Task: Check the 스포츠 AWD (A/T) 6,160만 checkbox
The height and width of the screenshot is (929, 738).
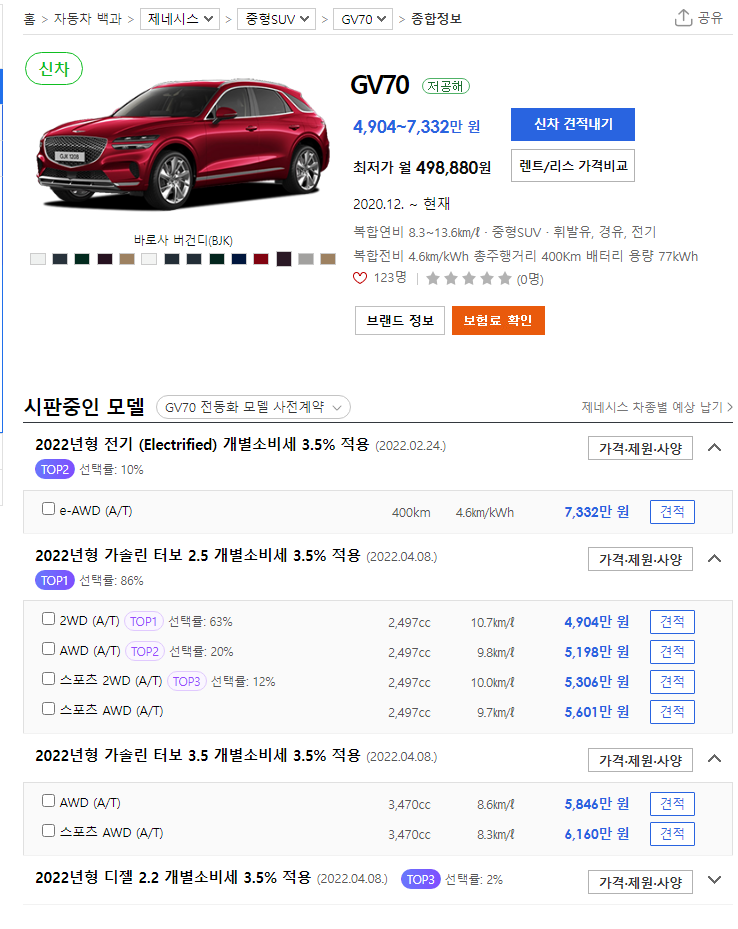Action: 49,831
